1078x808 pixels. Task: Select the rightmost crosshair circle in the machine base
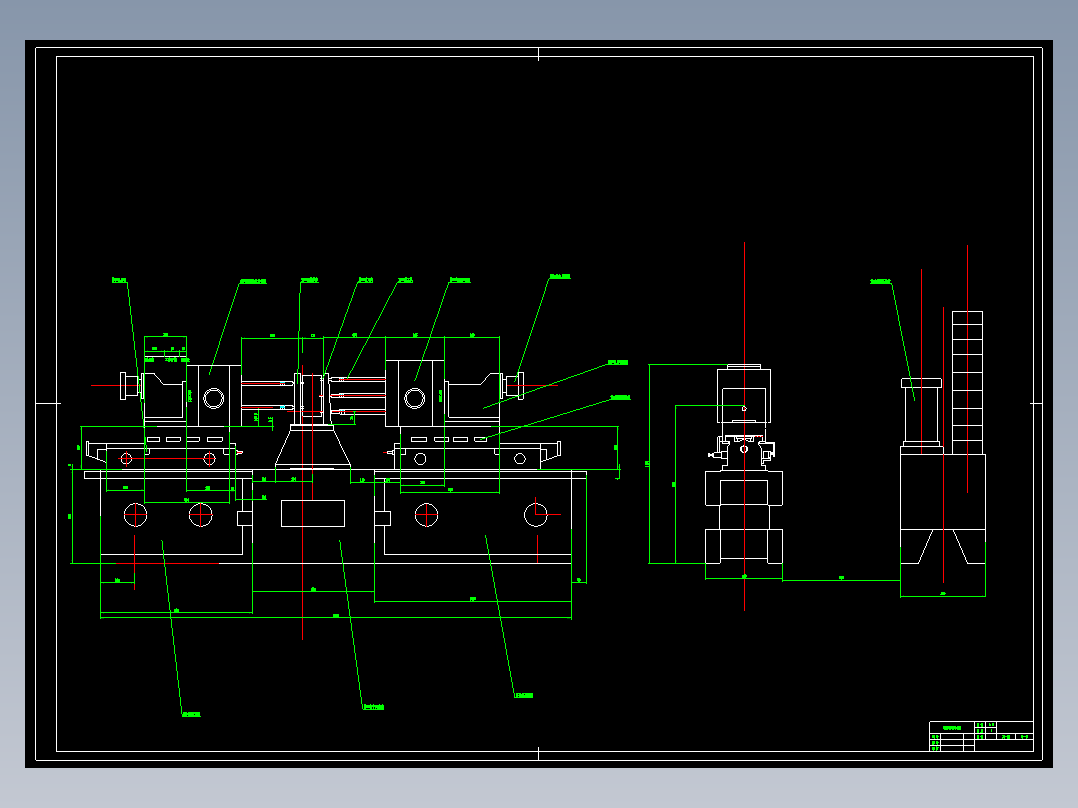click(536, 514)
